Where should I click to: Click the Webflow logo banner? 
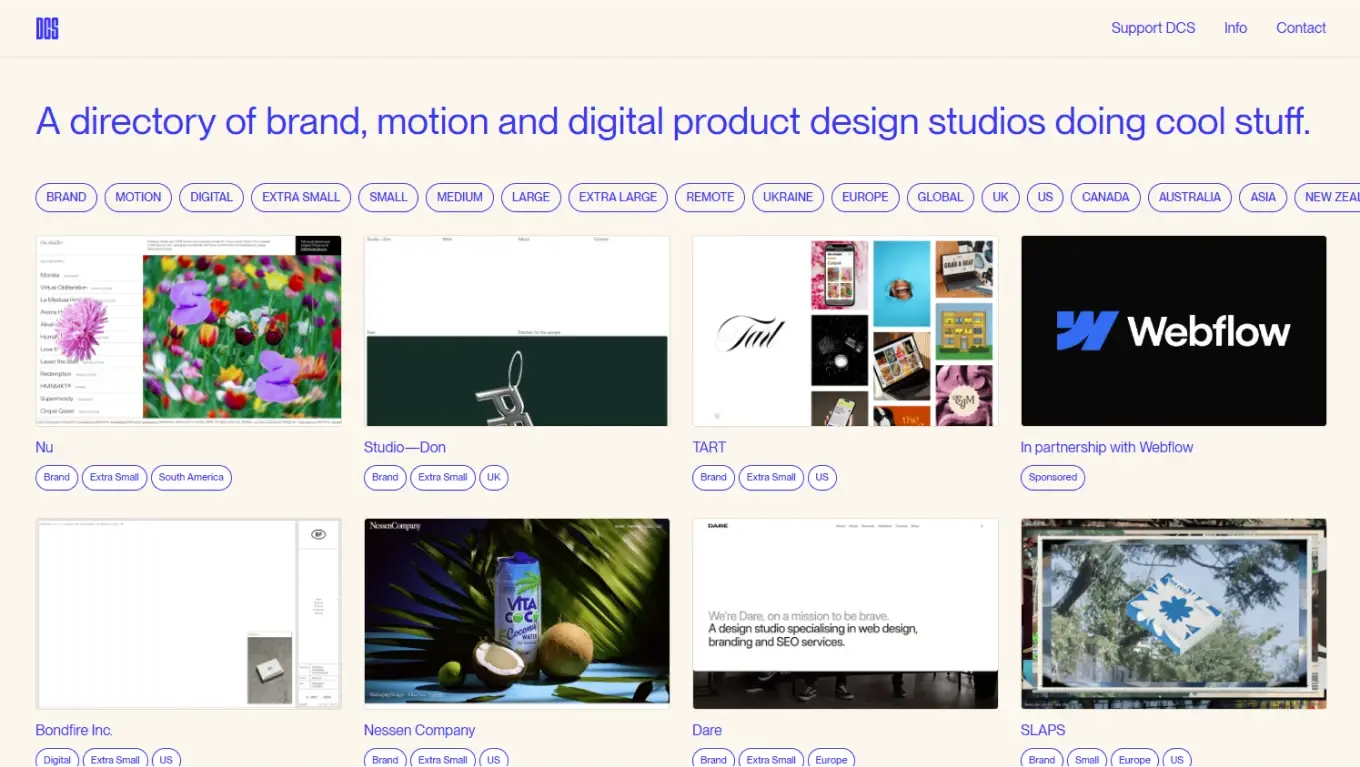tap(1173, 331)
